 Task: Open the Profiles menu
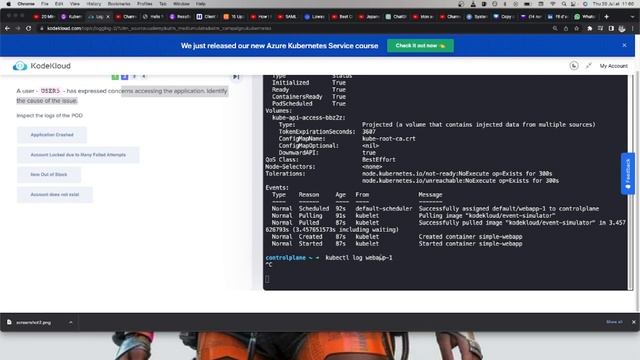144,4
